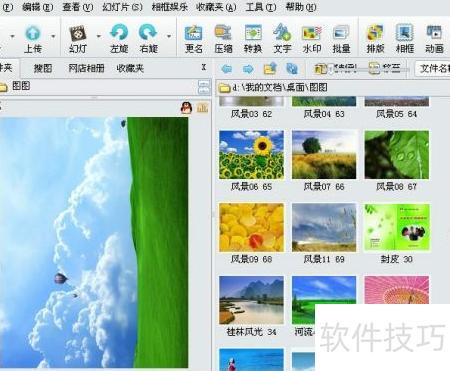Click the panel layout toggle icon
This screenshot has width=450, height=371.
(204, 87)
